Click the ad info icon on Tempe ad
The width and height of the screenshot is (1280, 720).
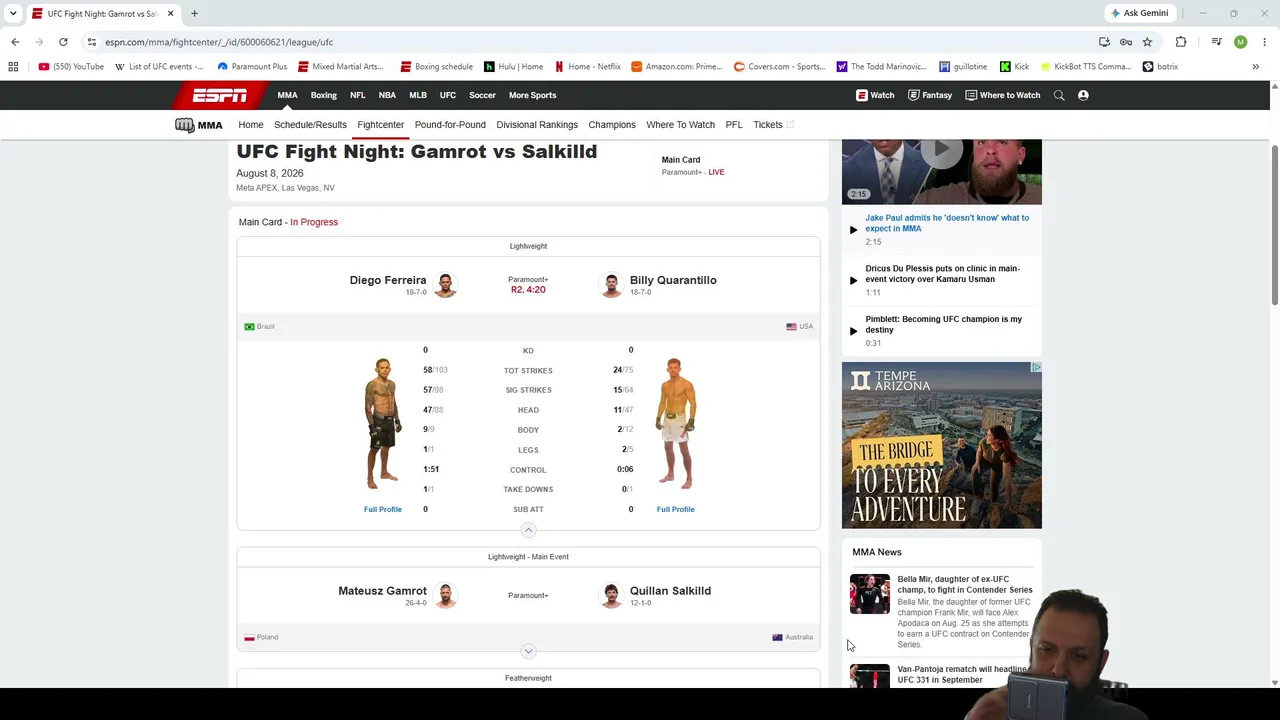(x=1036, y=368)
